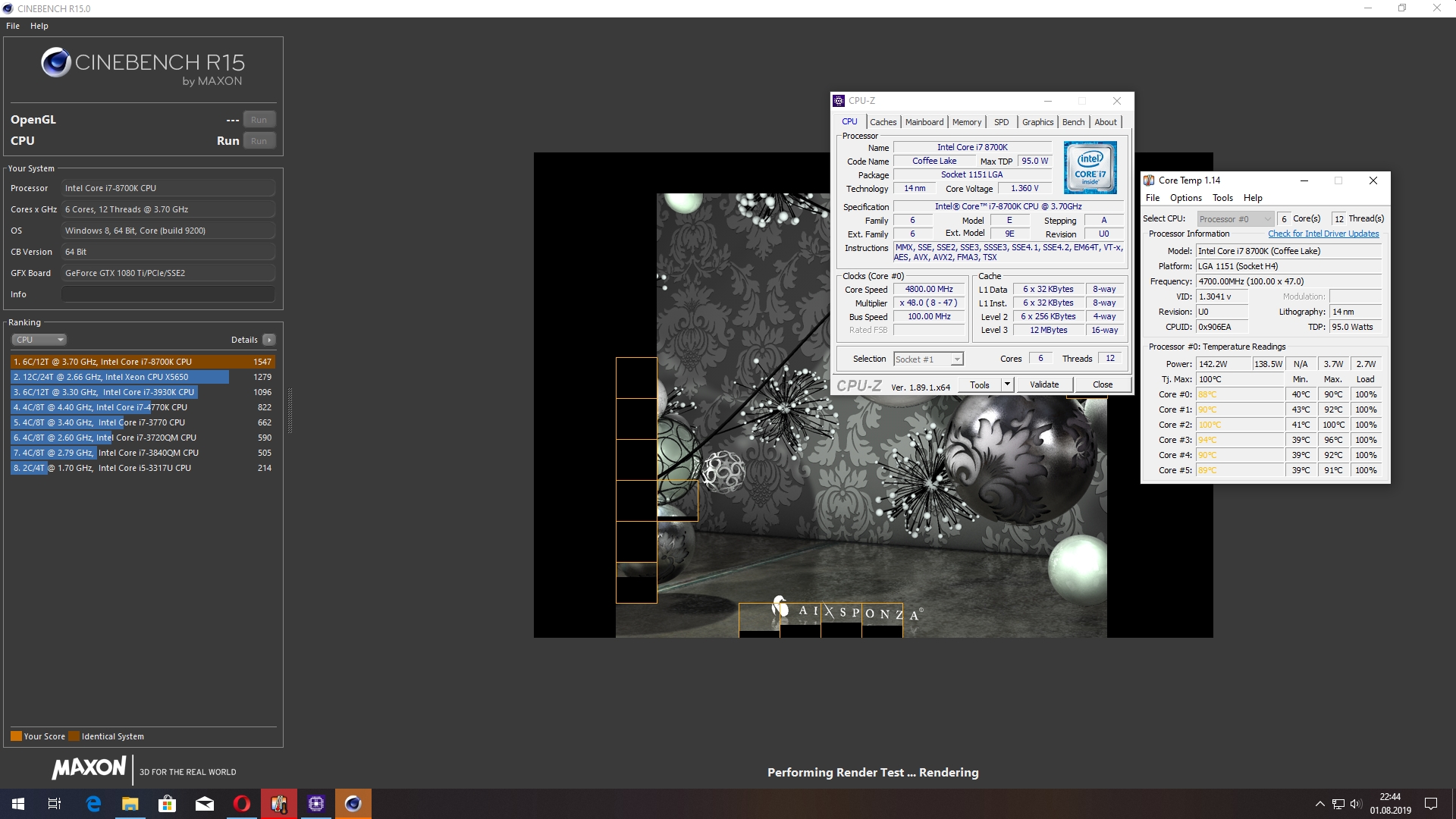Open the Memory tab in CPU-Z
The height and width of the screenshot is (819, 1456).
click(x=967, y=122)
